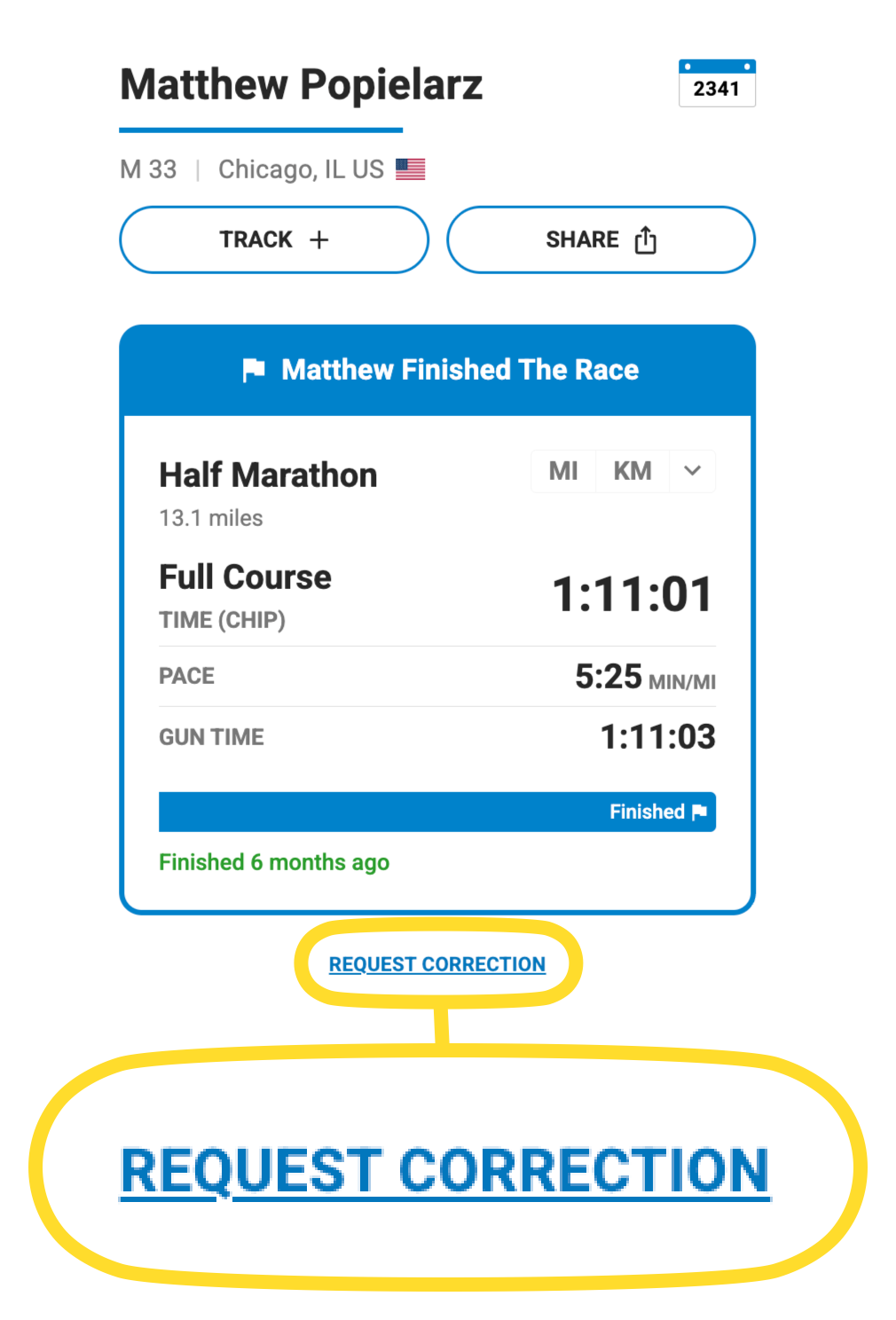Click the Finished 6 months ago text

(x=274, y=862)
